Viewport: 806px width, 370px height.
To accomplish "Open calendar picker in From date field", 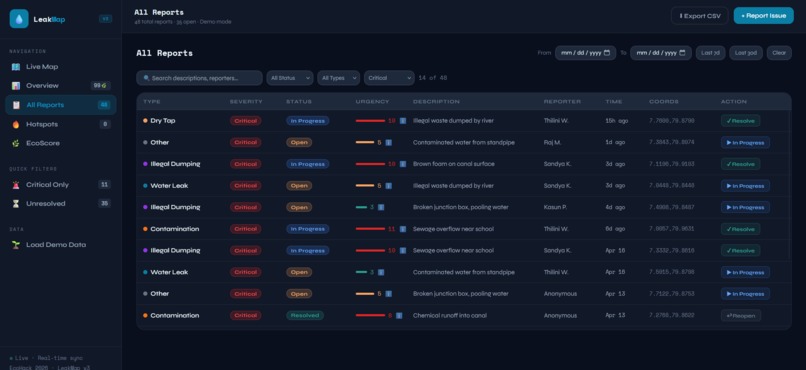I will (x=607, y=53).
